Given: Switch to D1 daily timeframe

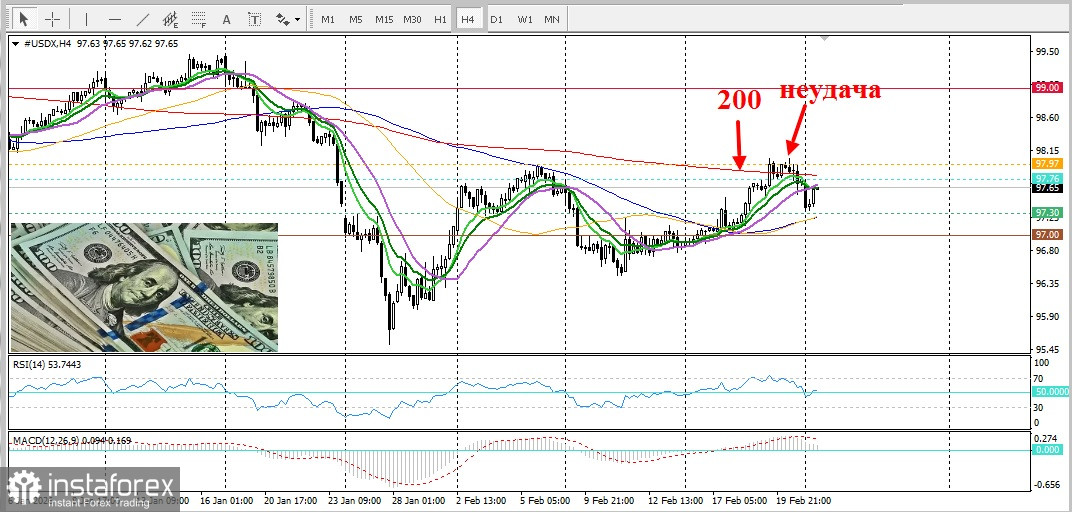Looking at the screenshot, I should tap(496, 20).
